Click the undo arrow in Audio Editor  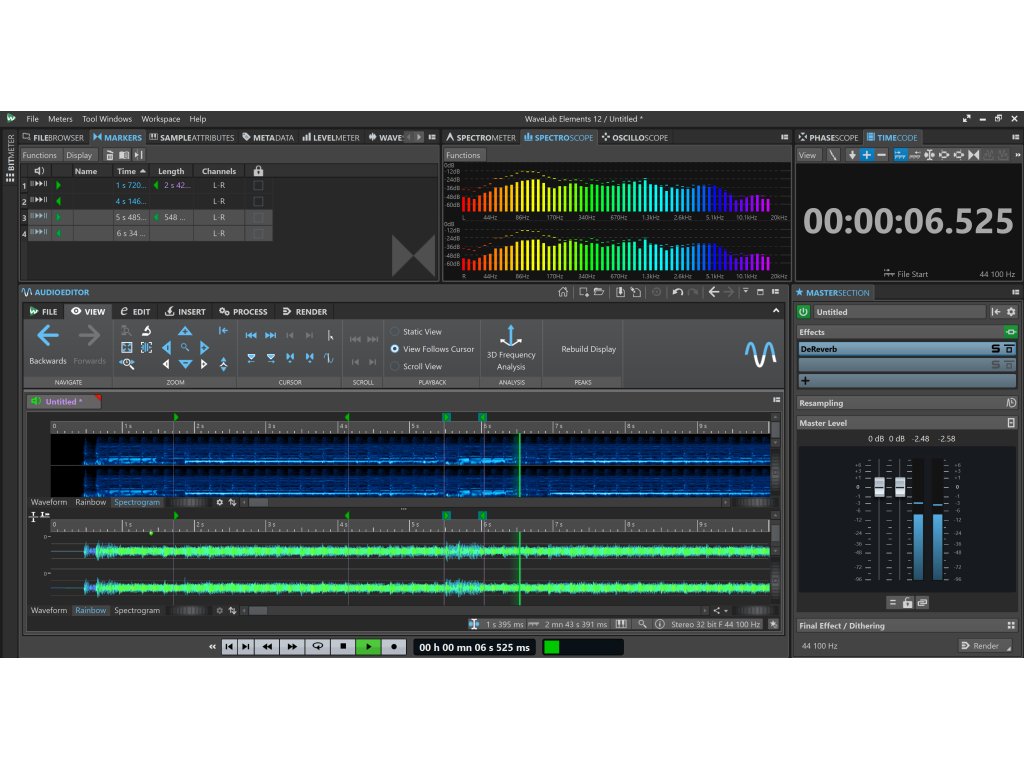(677, 292)
